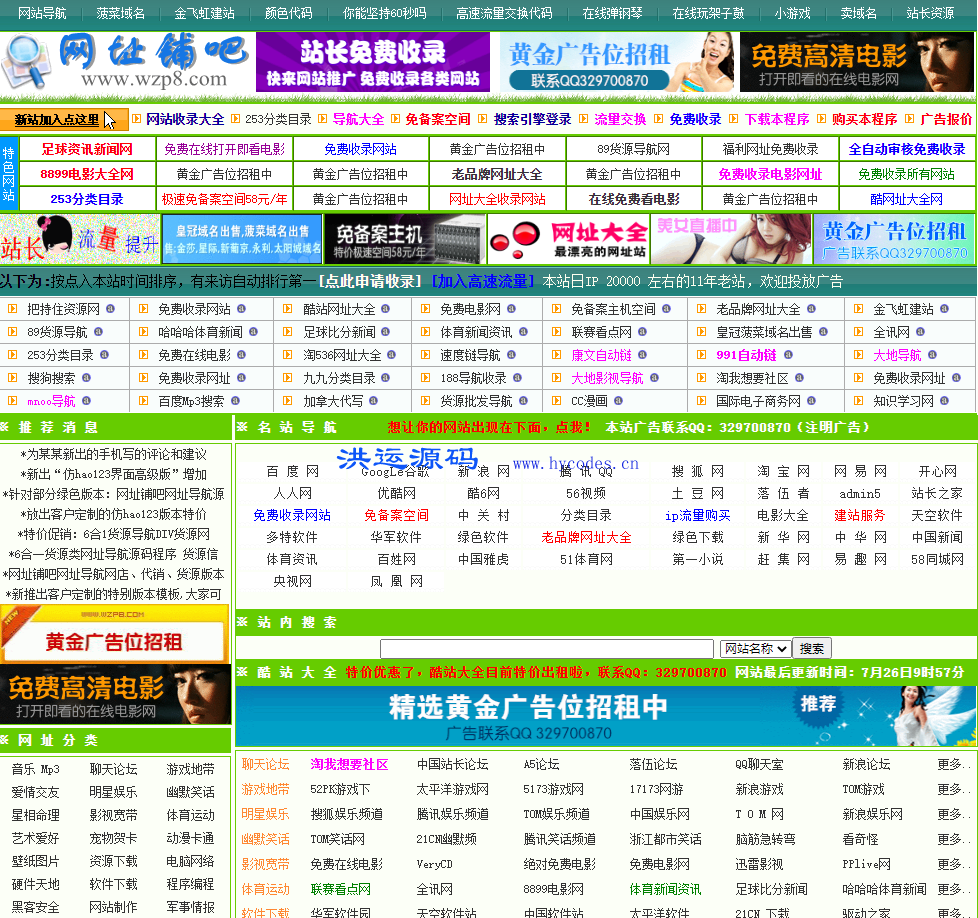Click orange arrow icon before 网站收录大全

[x=137, y=118]
